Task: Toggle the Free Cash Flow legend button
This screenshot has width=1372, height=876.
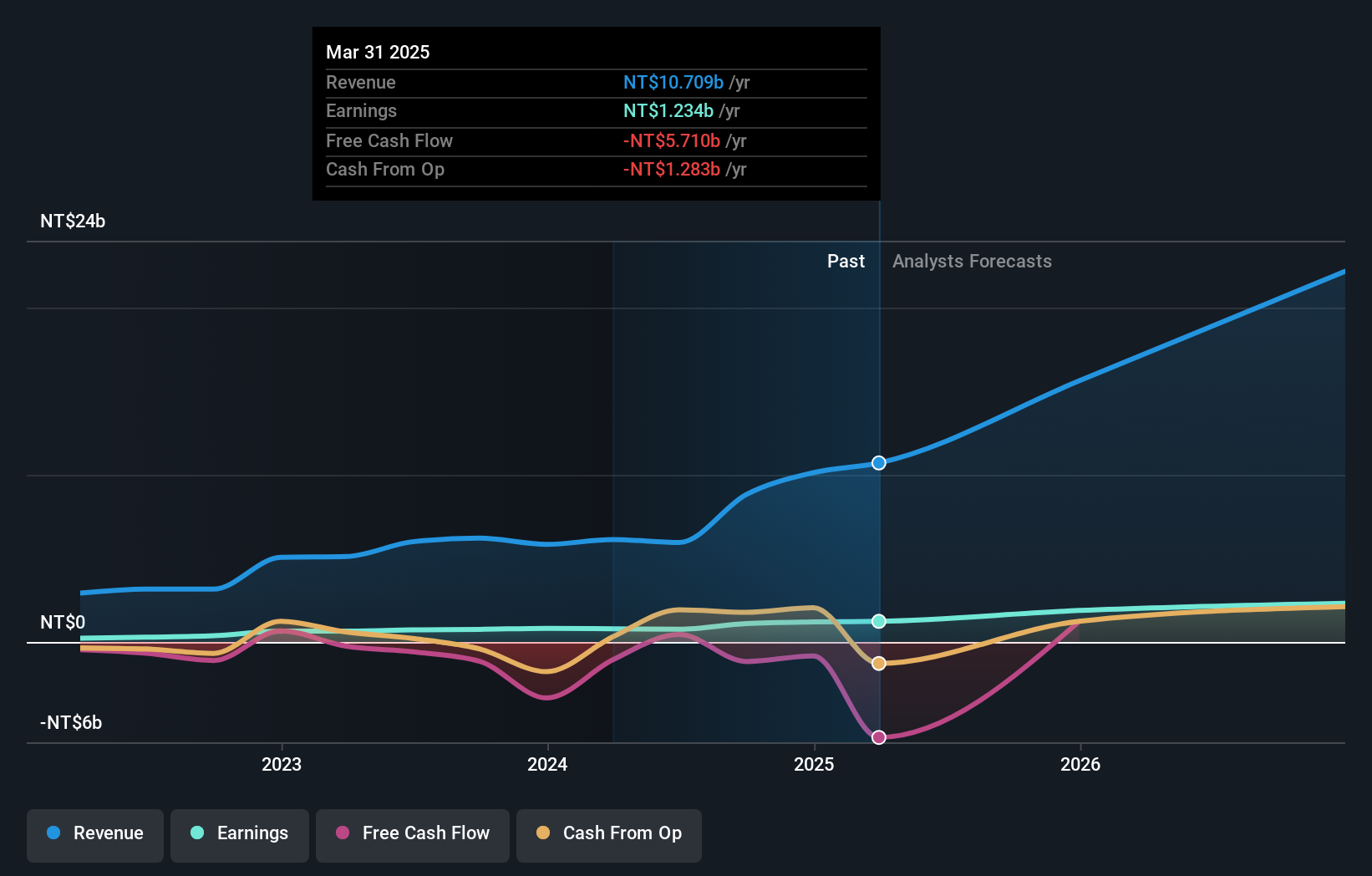Action: [x=413, y=835]
